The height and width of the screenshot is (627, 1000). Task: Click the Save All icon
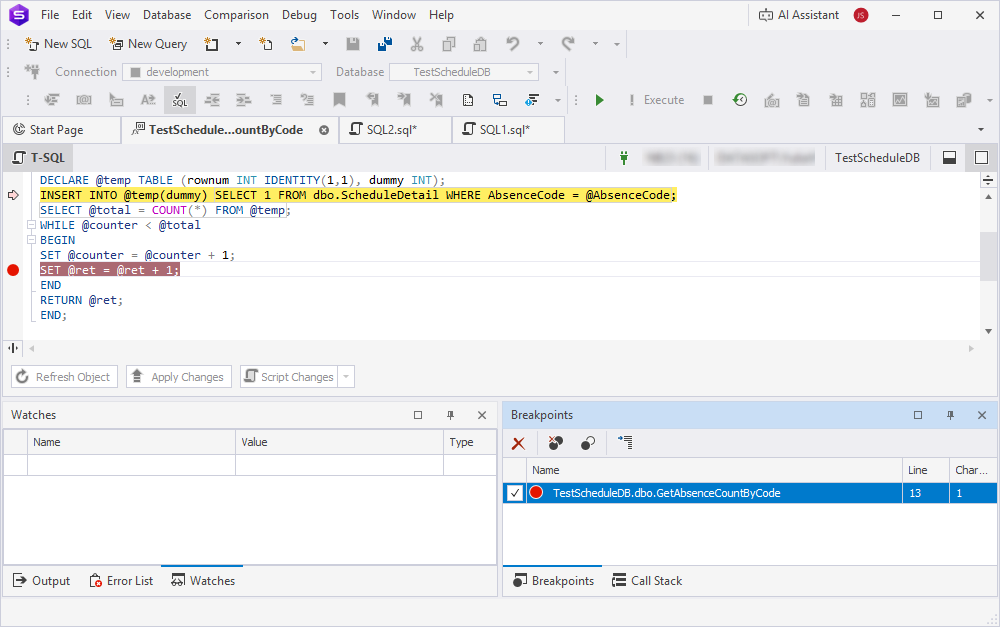point(384,44)
